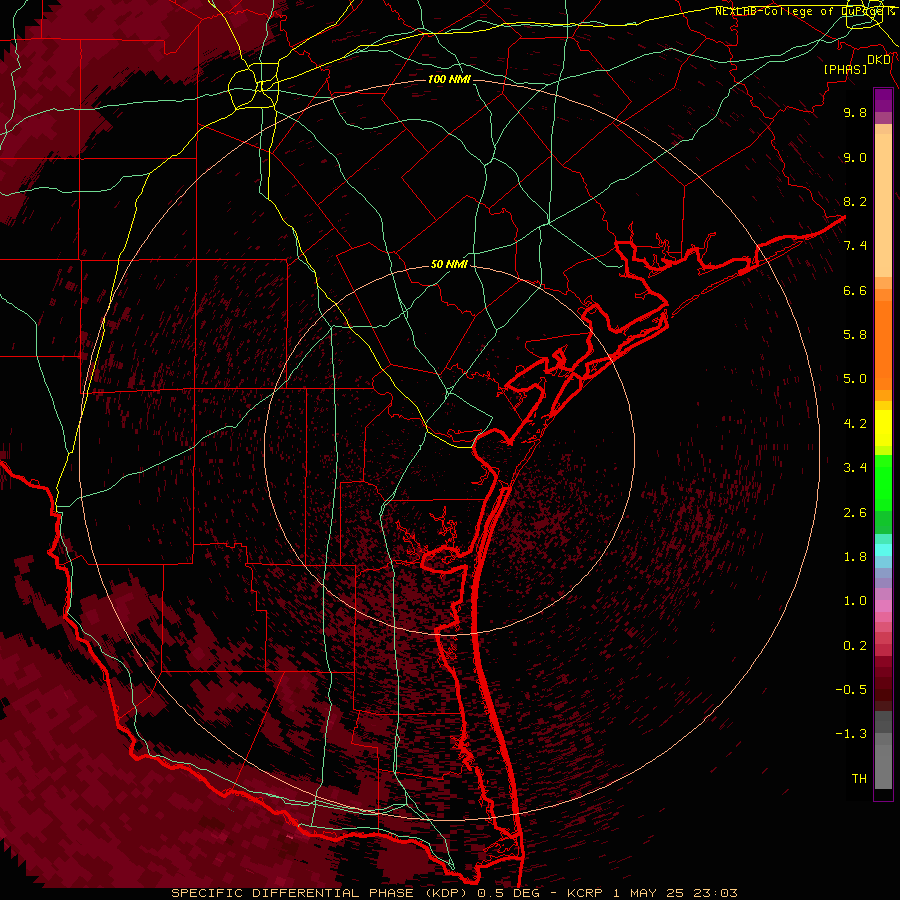This screenshot has width=900, height=900.
Task: Click the NEXLAB-College of DuPage credit text
Action: point(804,11)
